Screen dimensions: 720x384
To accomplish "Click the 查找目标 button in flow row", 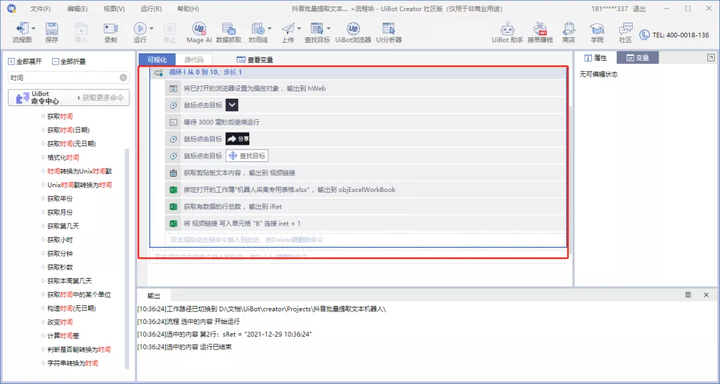I will [247, 156].
